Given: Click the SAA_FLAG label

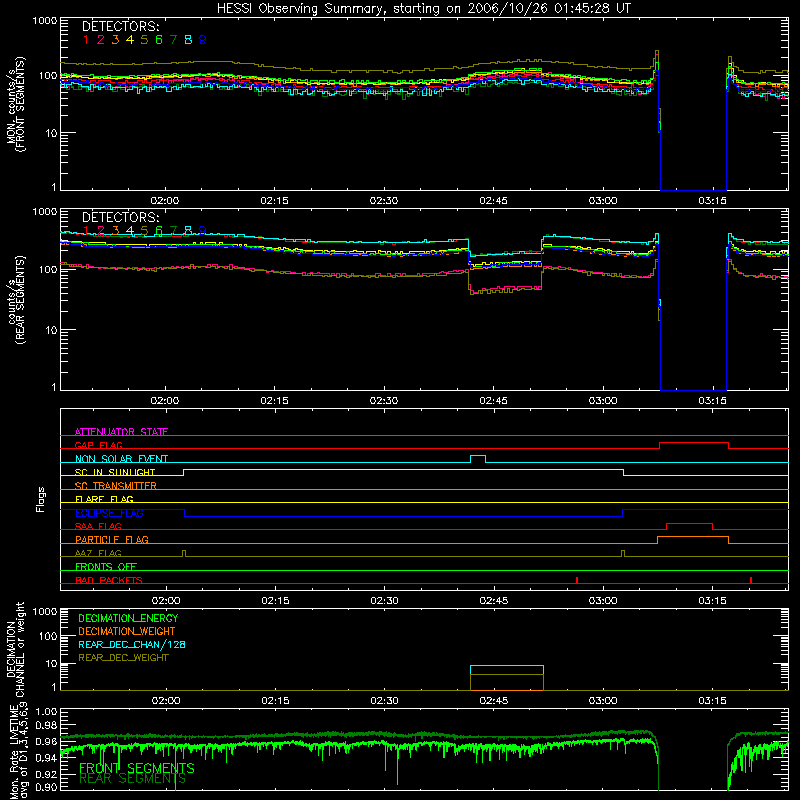Looking at the screenshot, I should (98, 526).
